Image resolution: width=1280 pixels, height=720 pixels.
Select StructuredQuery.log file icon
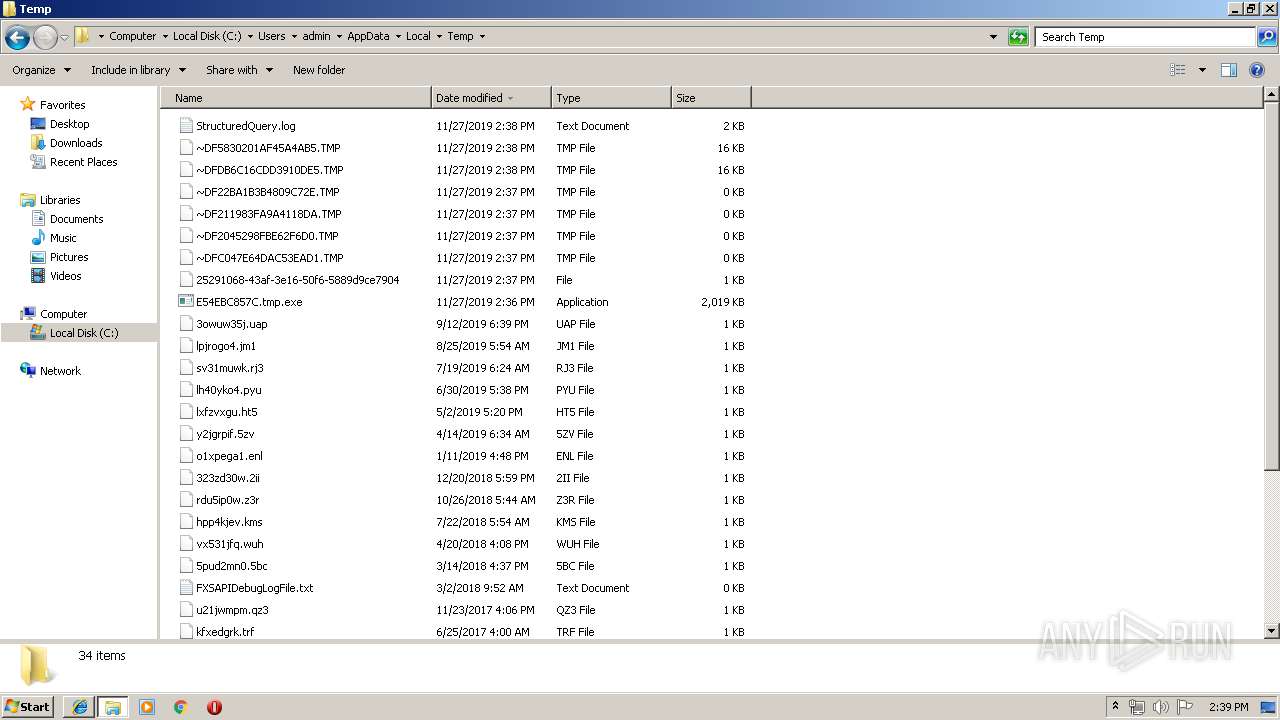click(186, 126)
